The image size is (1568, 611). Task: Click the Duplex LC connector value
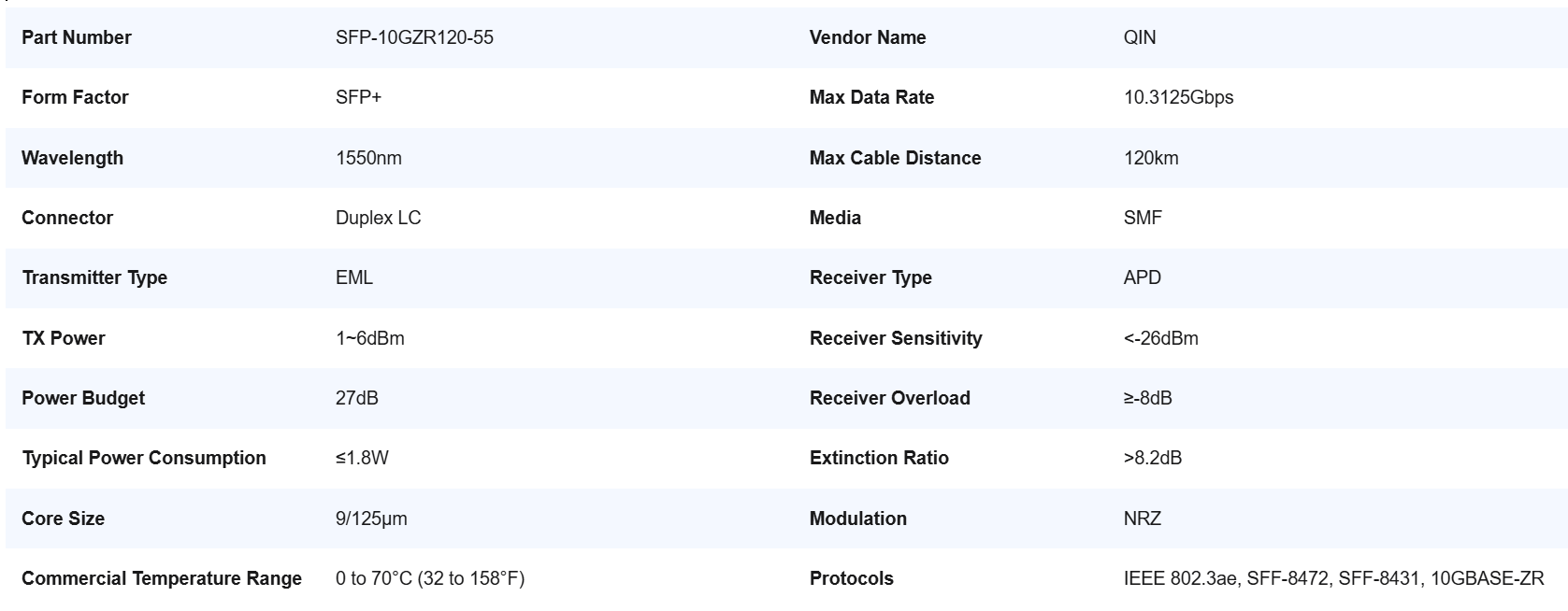coord(378,218)
